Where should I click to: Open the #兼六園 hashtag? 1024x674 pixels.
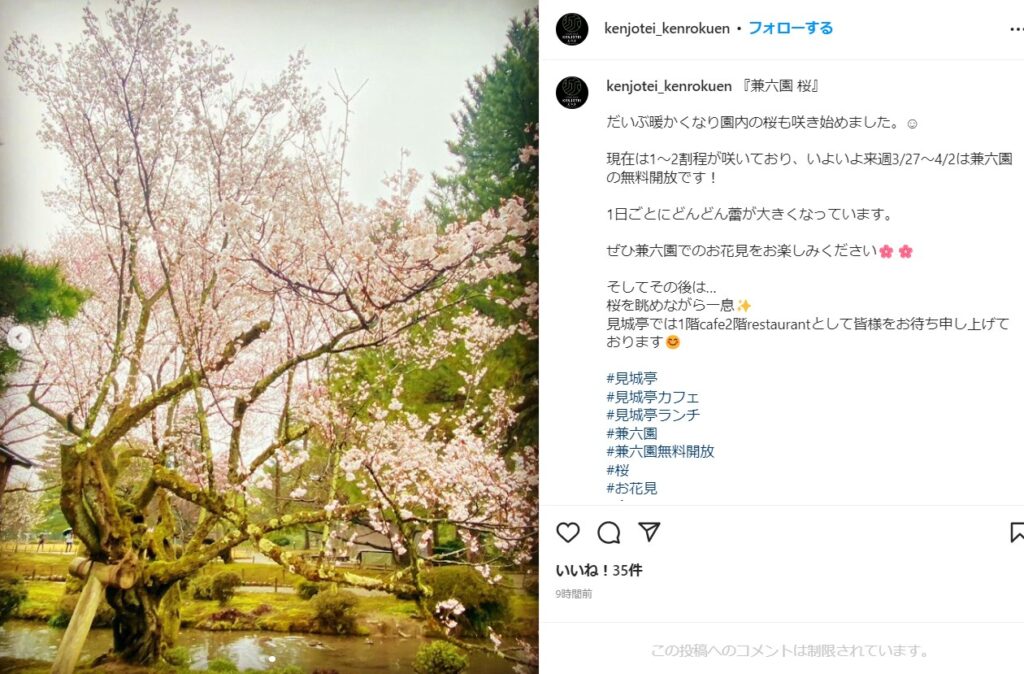(x=632, y=433)
